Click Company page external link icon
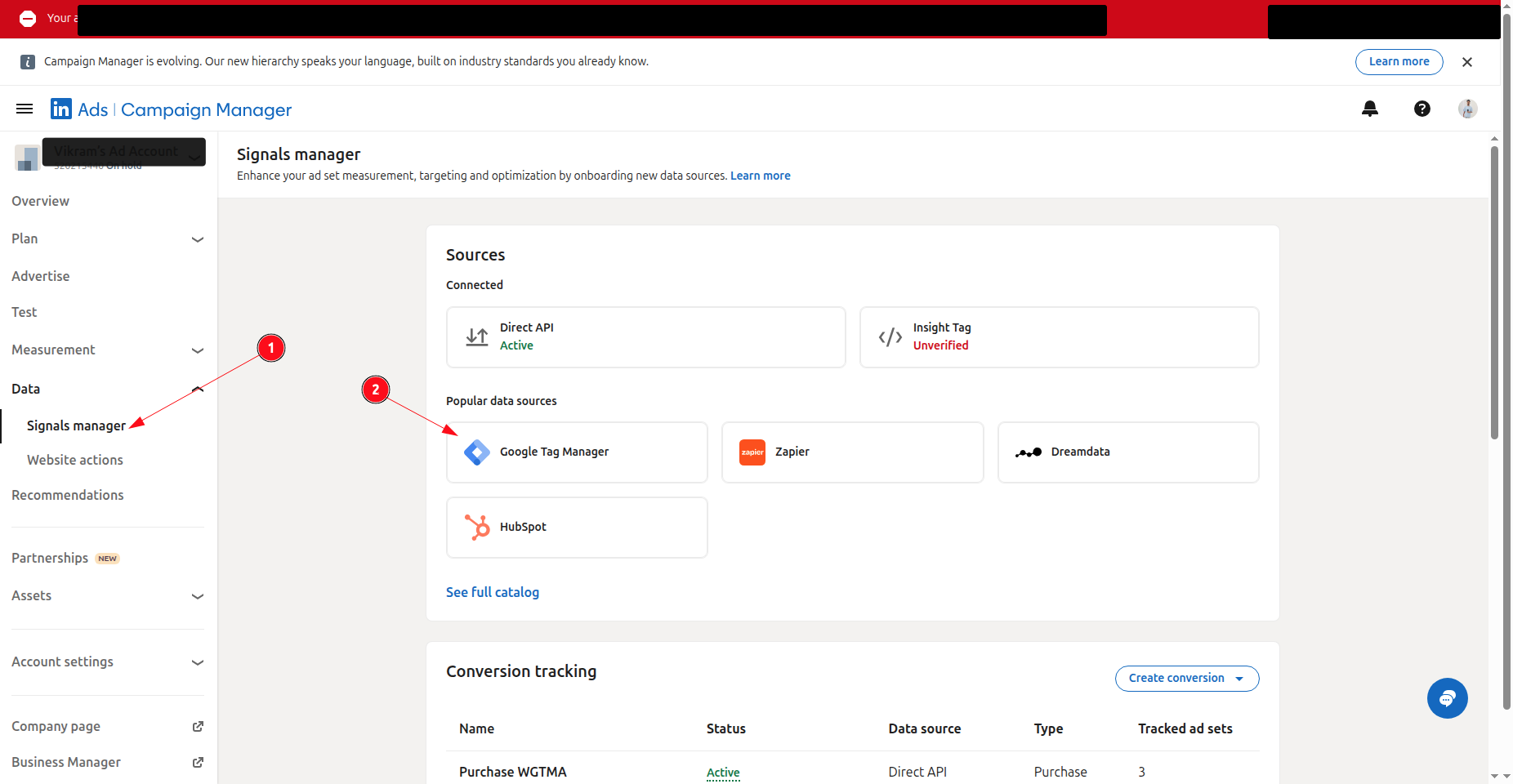1513x784 pixels. (198, 726)
